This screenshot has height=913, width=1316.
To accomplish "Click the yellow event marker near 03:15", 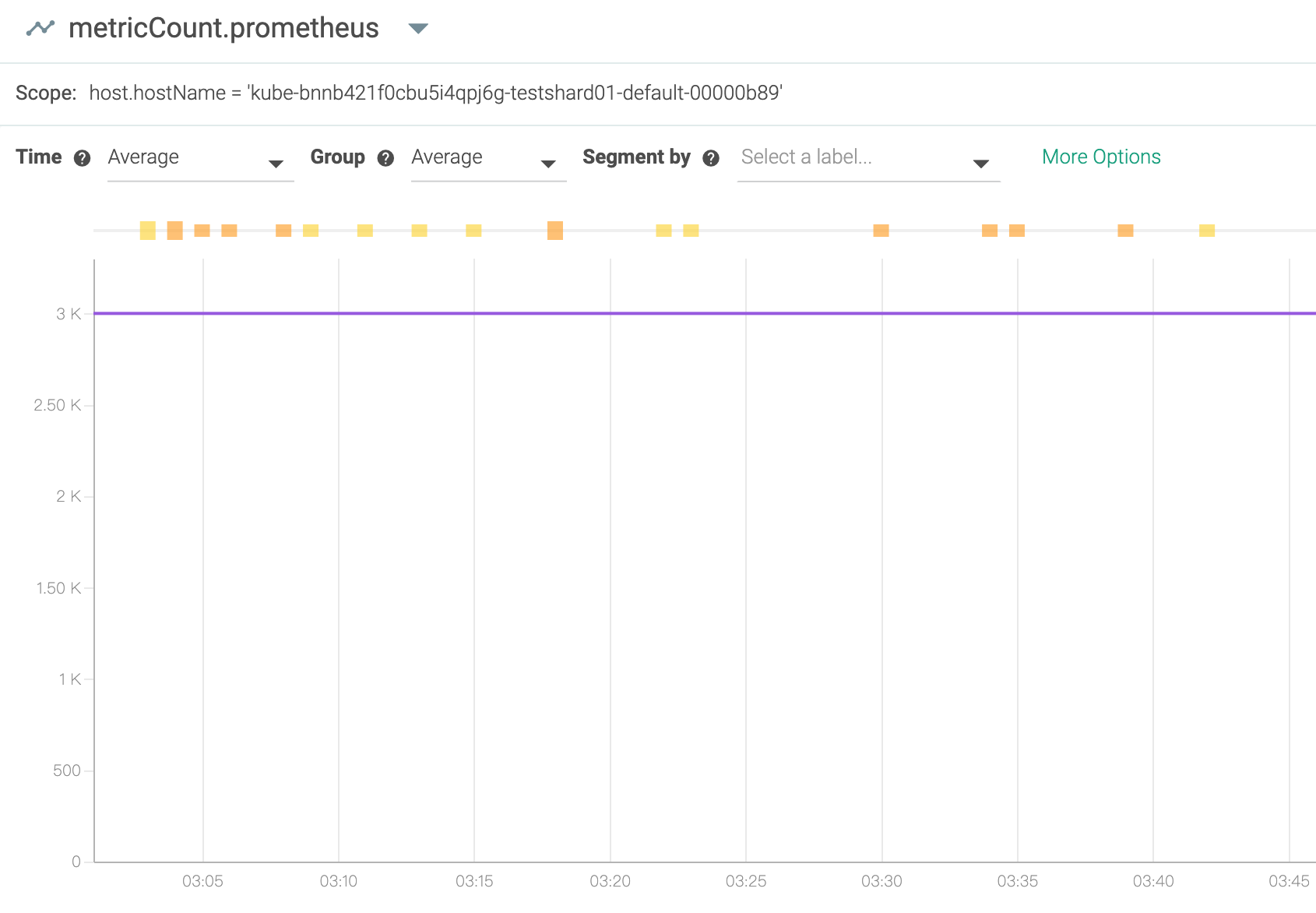I will tap(473, 231).
